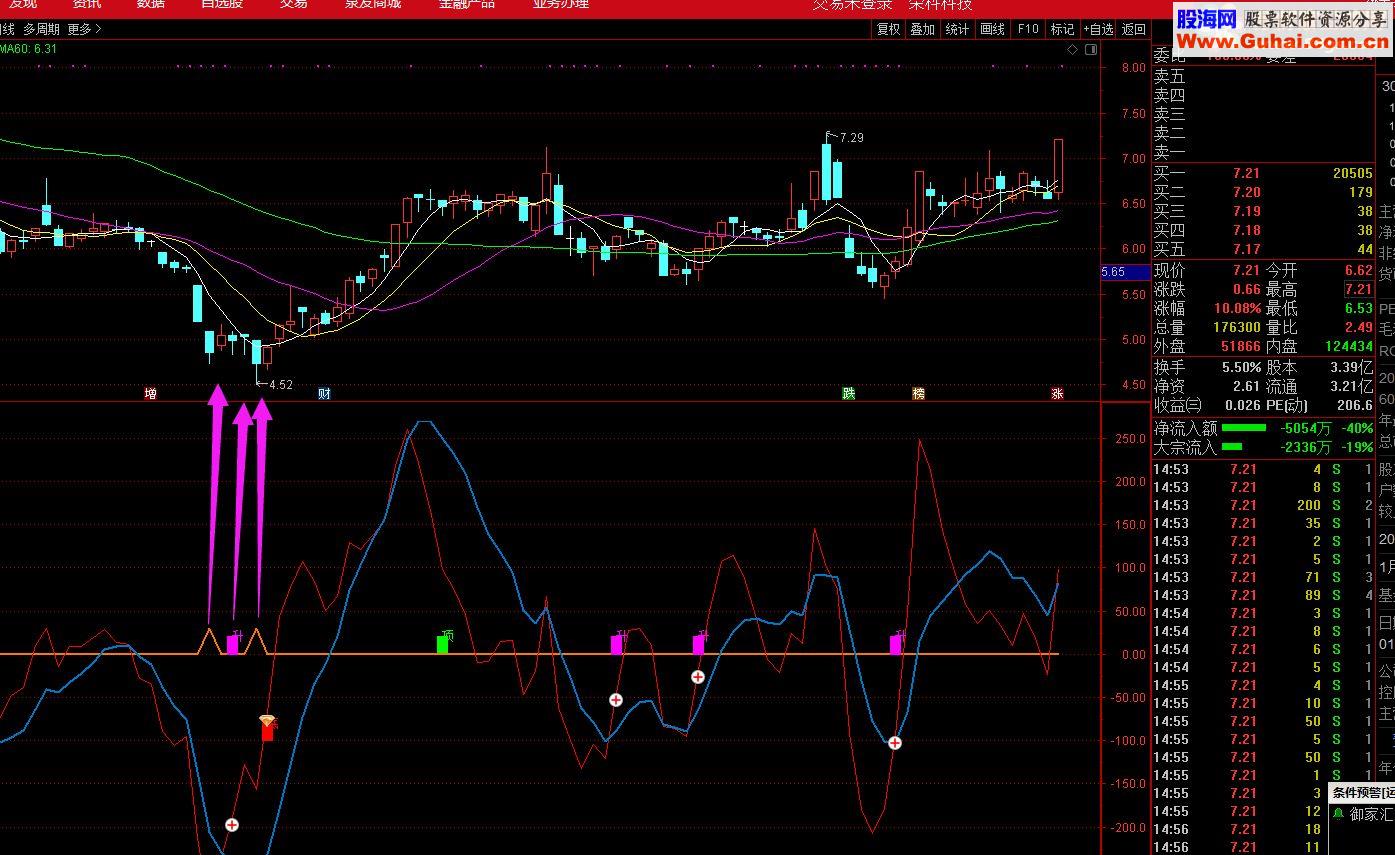Click the 榜 ranking marker under the chart

tap(918, 393)
